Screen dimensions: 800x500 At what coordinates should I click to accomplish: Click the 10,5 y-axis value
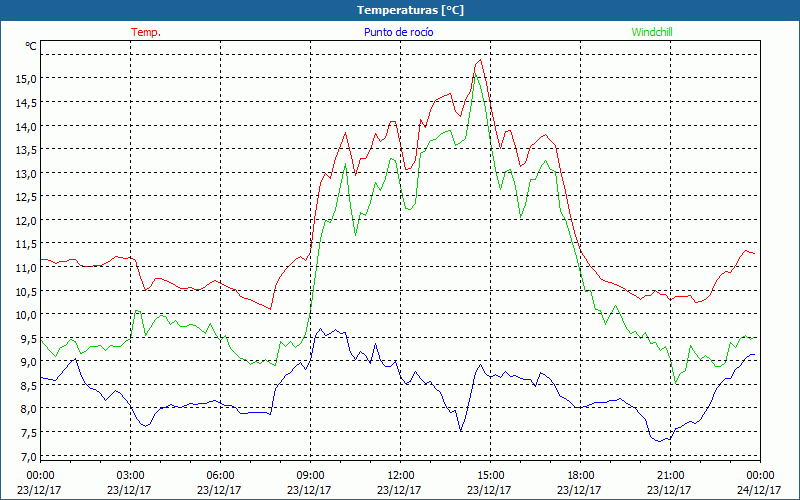(26, 291)
